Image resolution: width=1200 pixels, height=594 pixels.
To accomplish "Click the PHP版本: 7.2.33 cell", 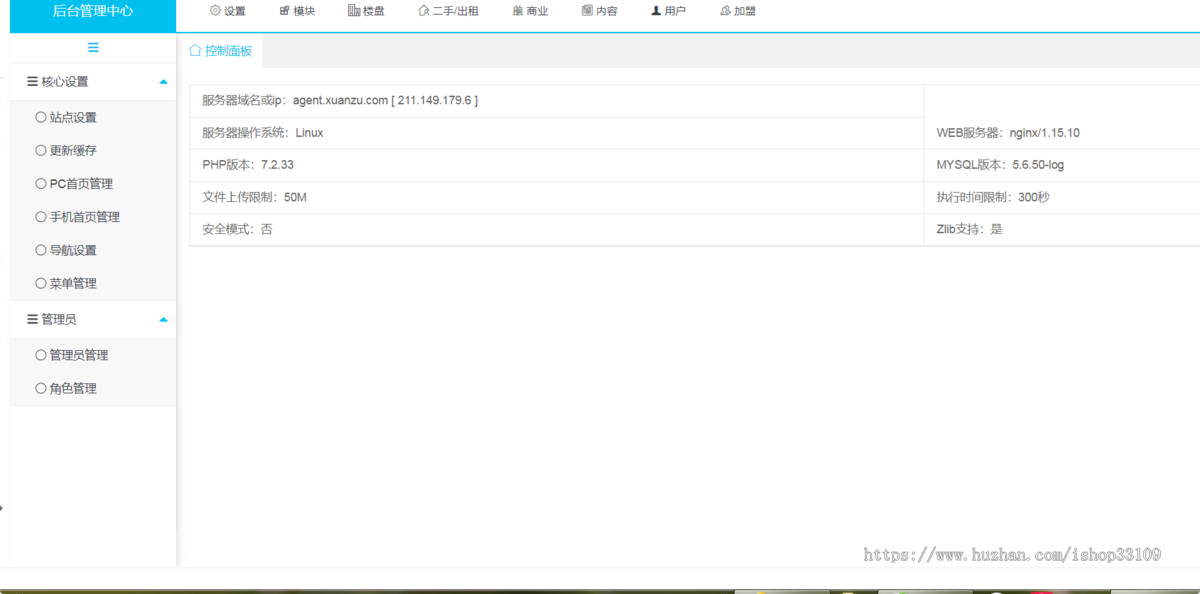I will click(x=557, y=165).
